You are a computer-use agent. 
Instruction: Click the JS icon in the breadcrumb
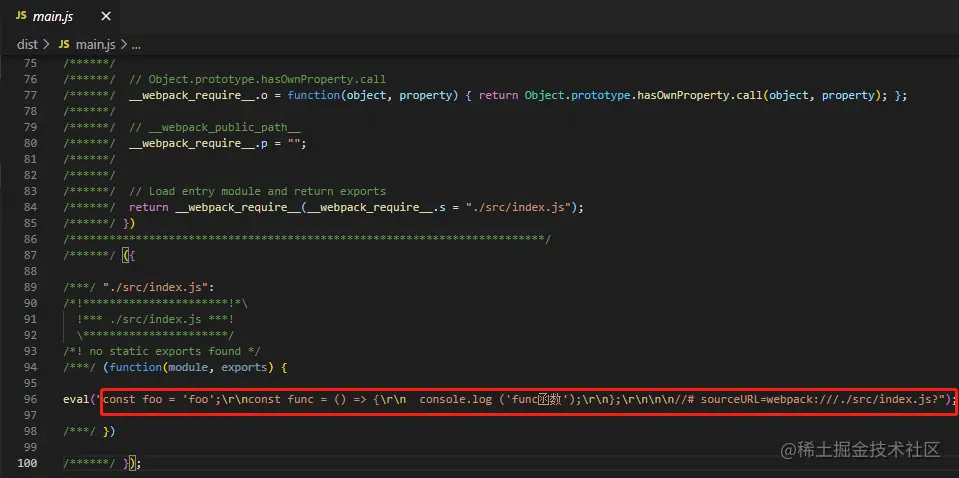[x=64, y=45]
